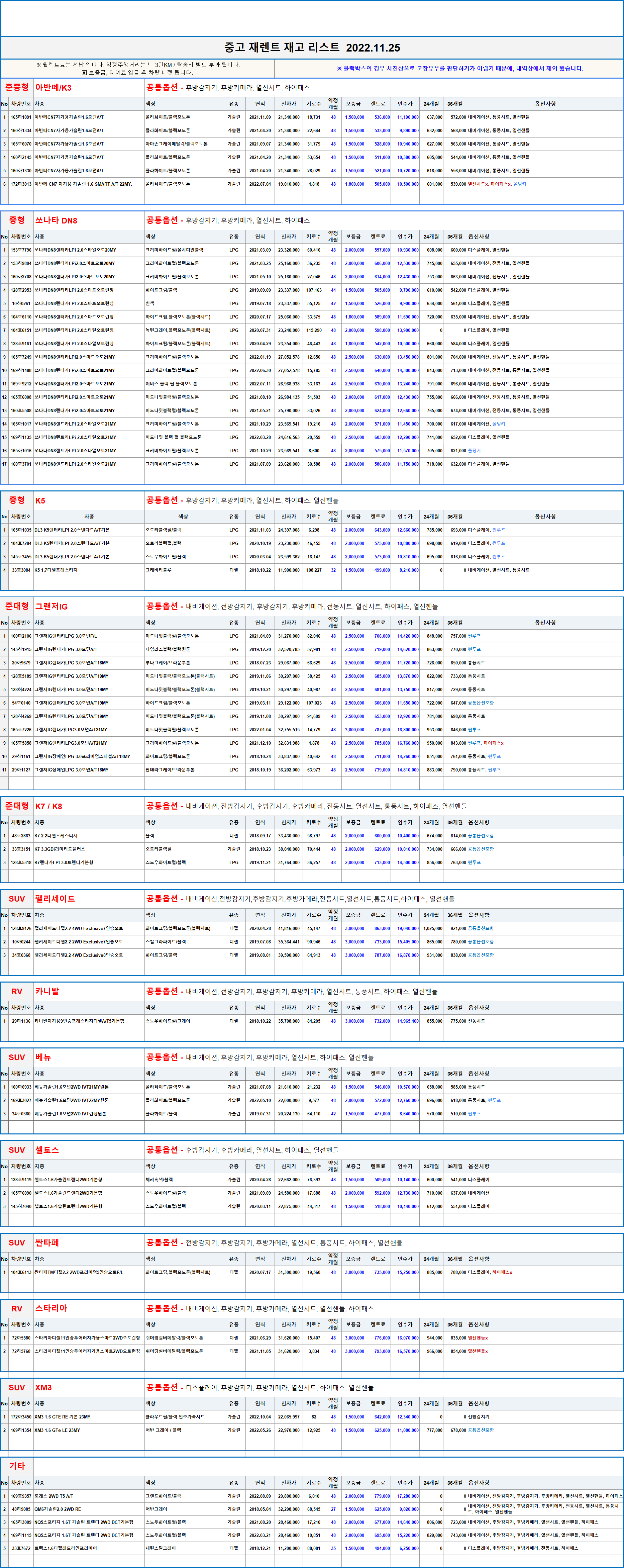Select '옵션사항' column header in 아반떼 table
This screenshot has width=624, height=1568.
pyautogui.click(x=545, y=104)
